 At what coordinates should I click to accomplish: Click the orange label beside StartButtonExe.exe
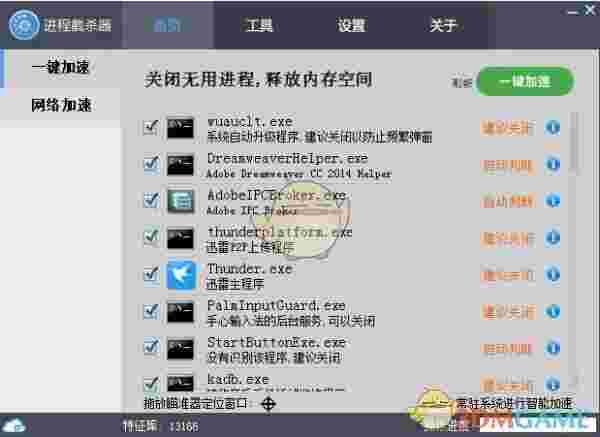507,349
